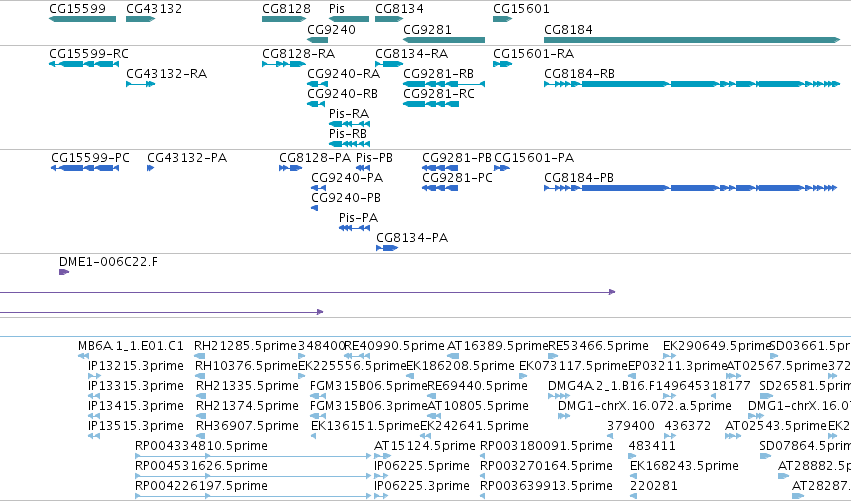Click the CG9281-RB transcript feature

click(x=444, y=84)
